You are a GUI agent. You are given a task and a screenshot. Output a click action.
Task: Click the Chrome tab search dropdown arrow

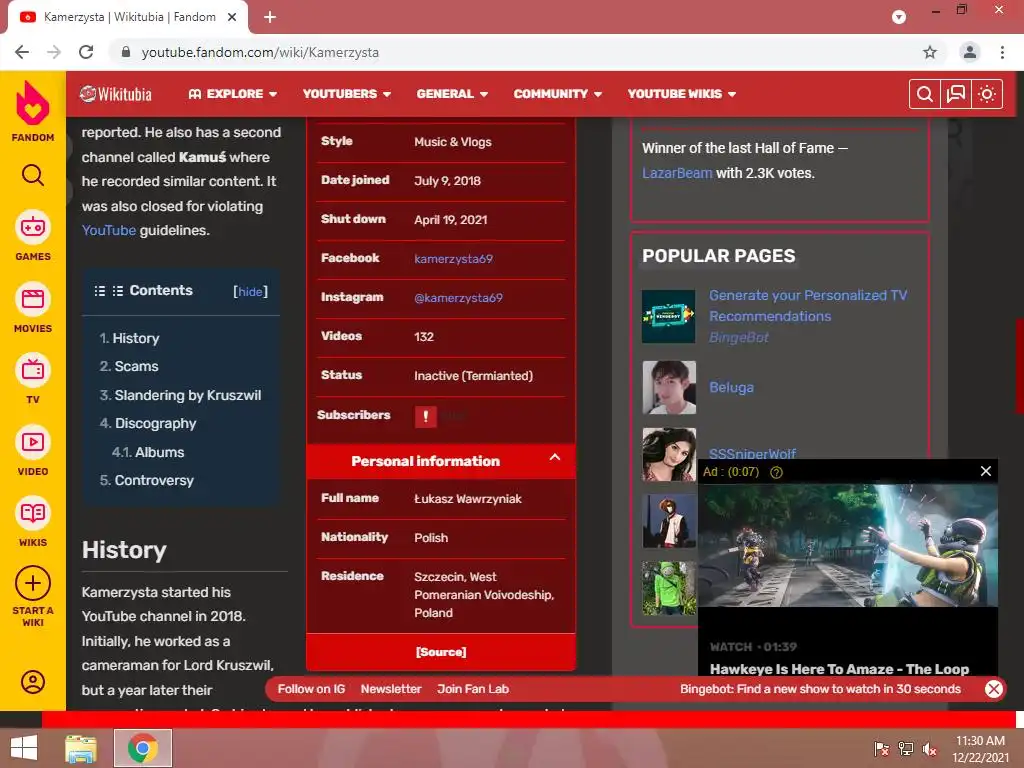899,17
